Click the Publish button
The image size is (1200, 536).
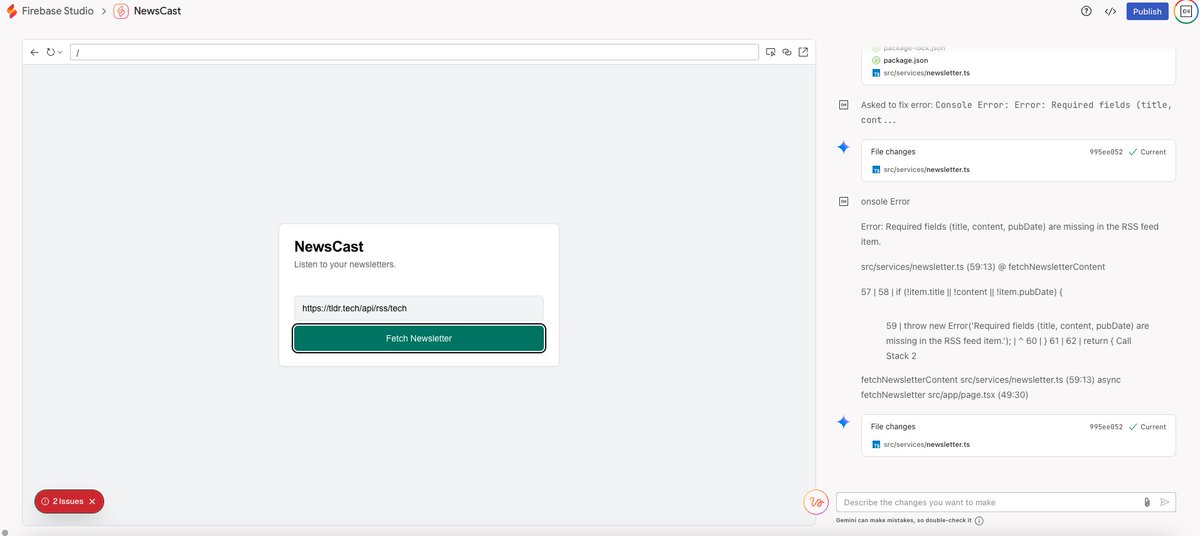click(x=1147, y=11)
